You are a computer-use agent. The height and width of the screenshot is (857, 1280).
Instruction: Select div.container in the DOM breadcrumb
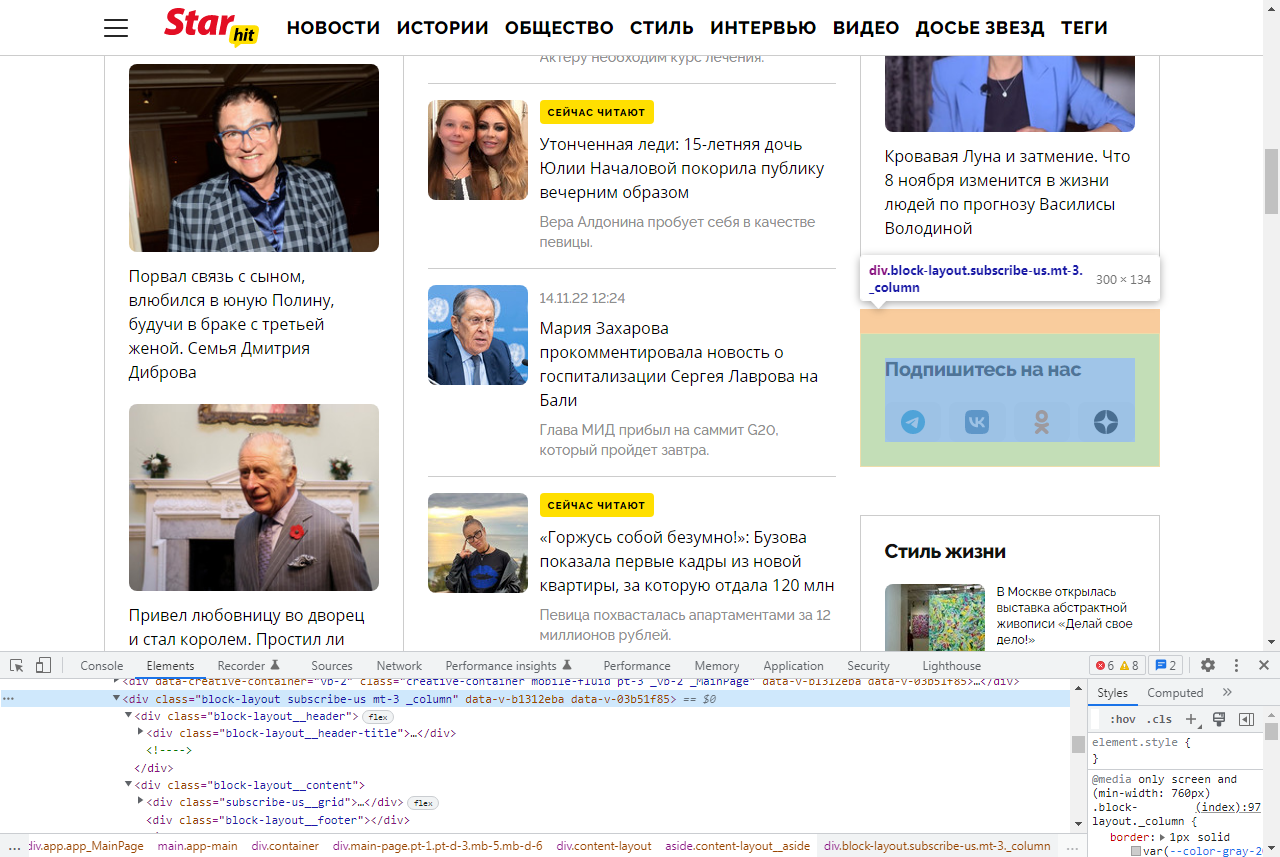[285, 845]
